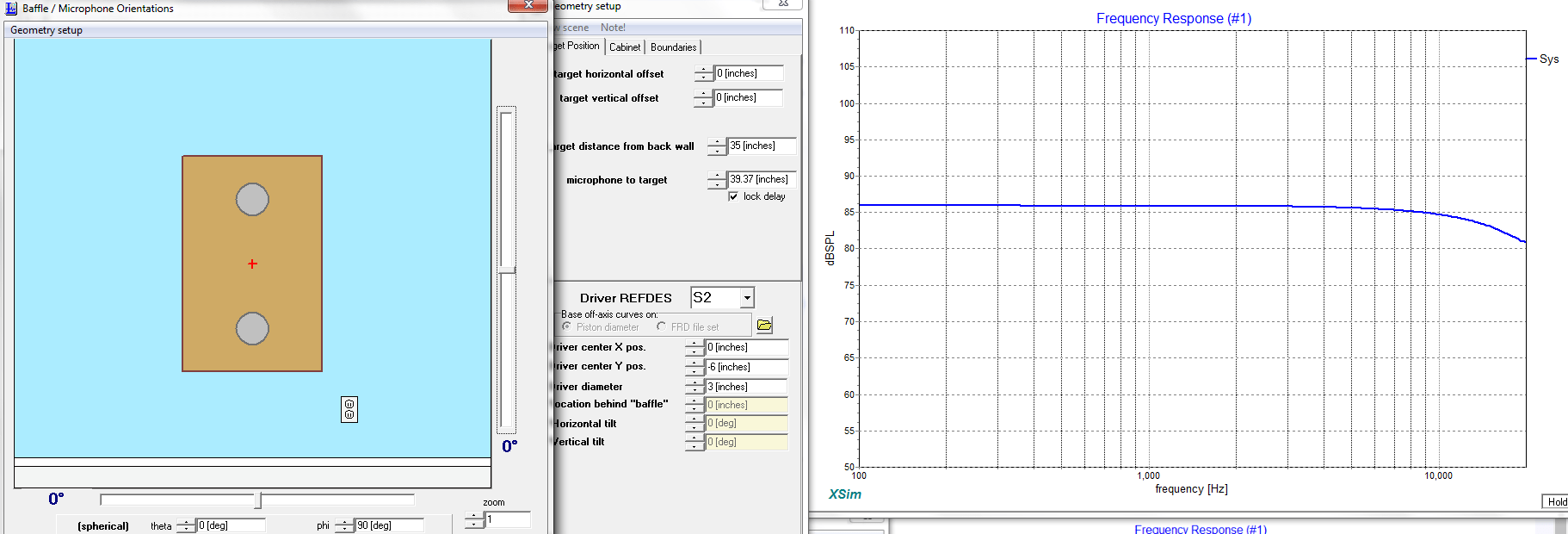Screen dimensions: 1568x534
Task: Click the 39.37 inches microphone distance field
Action: [x=762, y=180]
